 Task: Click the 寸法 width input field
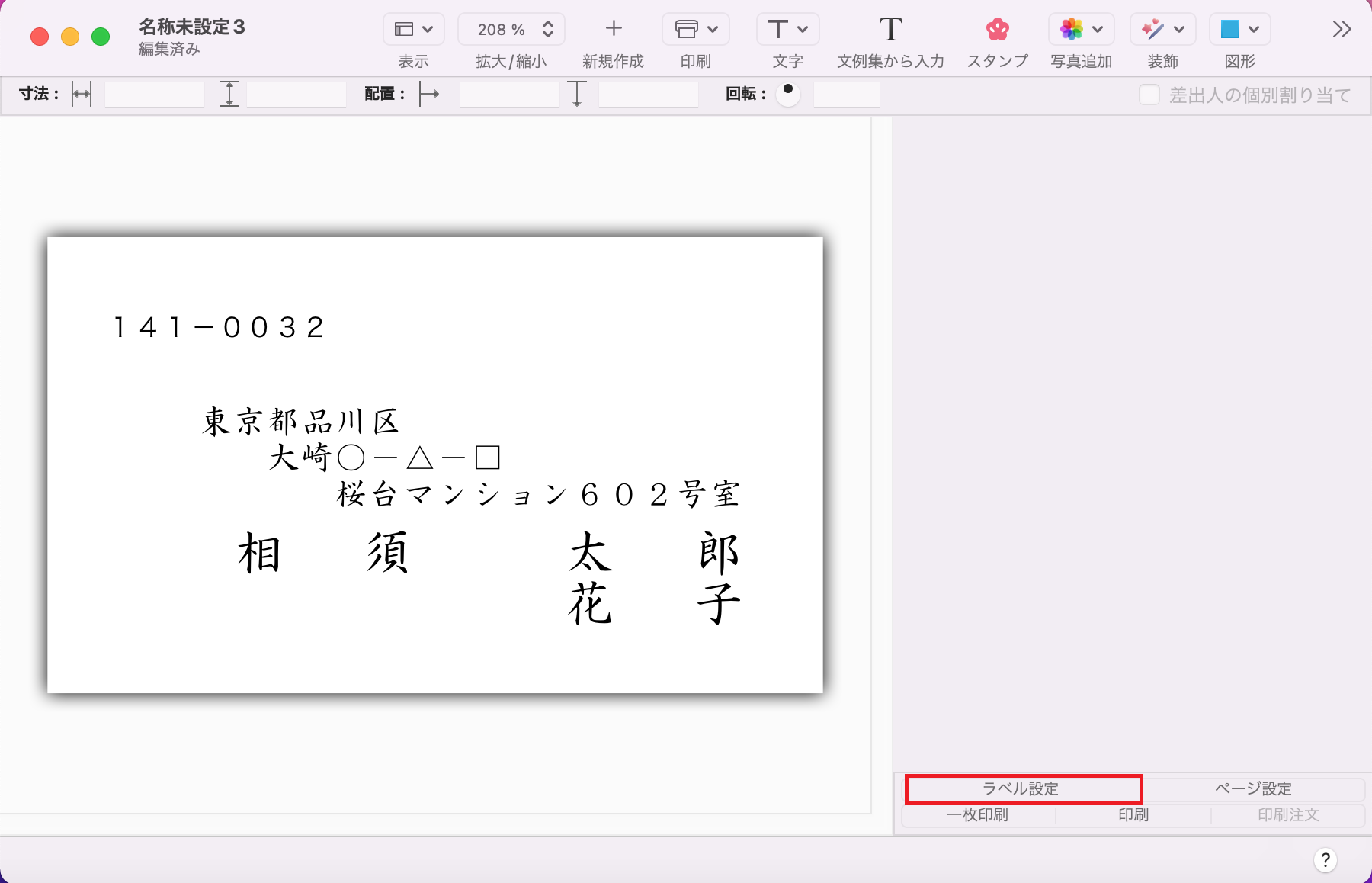point(155,95)
